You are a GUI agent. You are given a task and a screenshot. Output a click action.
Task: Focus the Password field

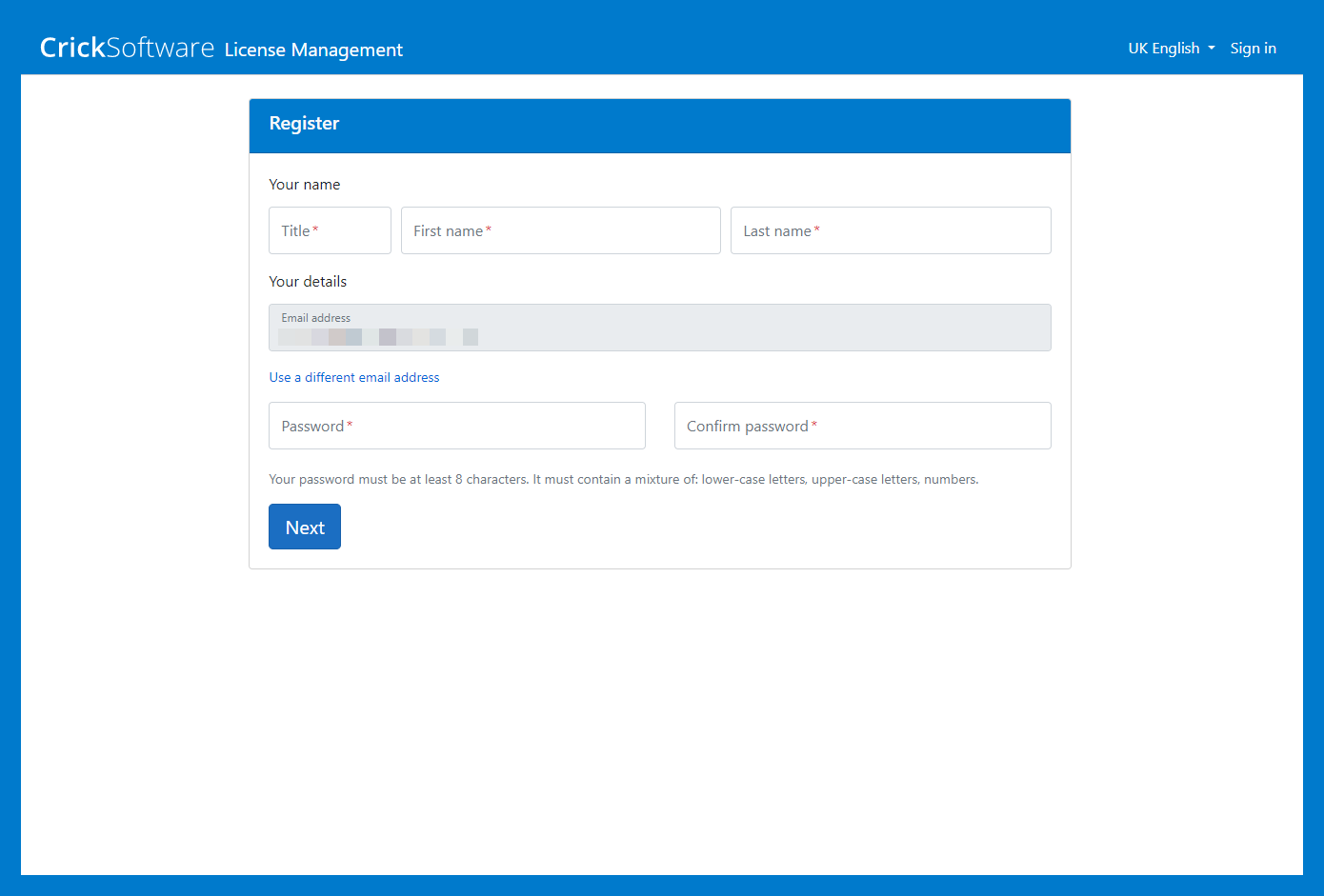(456, 426)
